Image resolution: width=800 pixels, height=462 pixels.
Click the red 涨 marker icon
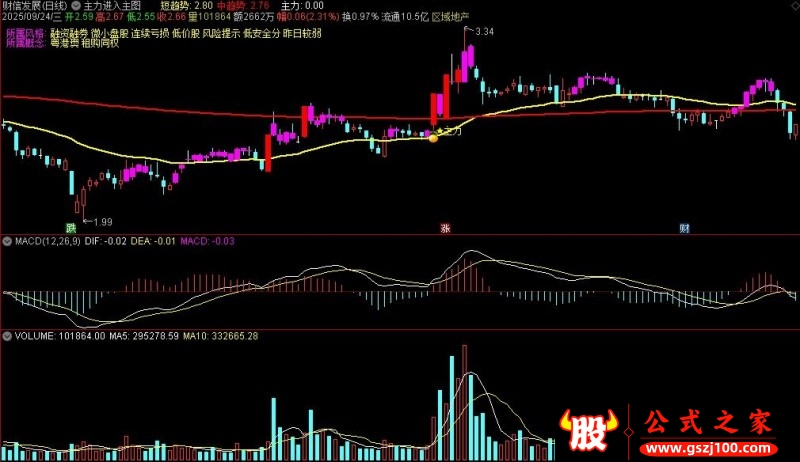click(445, 228)
